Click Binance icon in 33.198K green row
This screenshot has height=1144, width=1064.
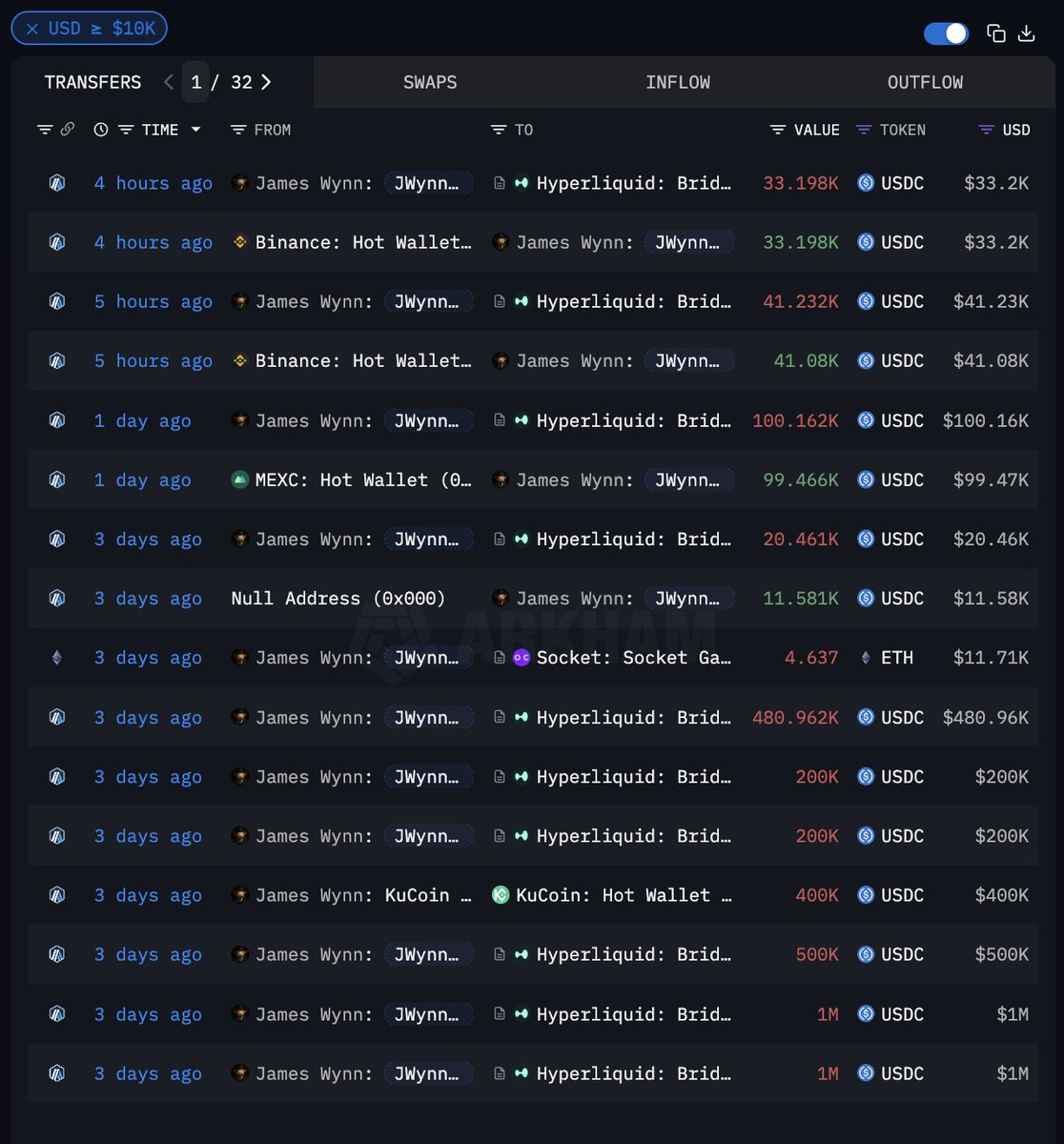tap(240, 242)
